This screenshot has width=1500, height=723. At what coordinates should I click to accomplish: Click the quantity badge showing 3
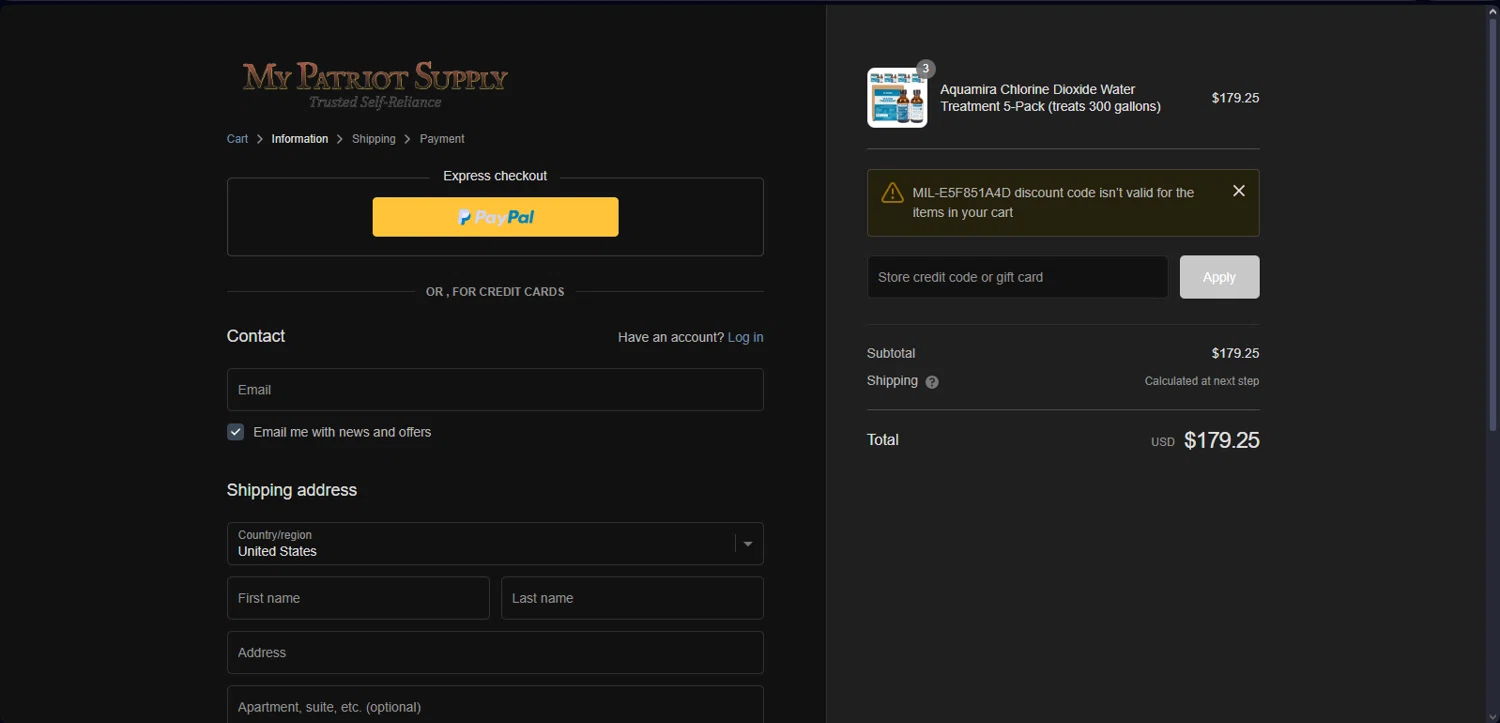pos(926,69)
